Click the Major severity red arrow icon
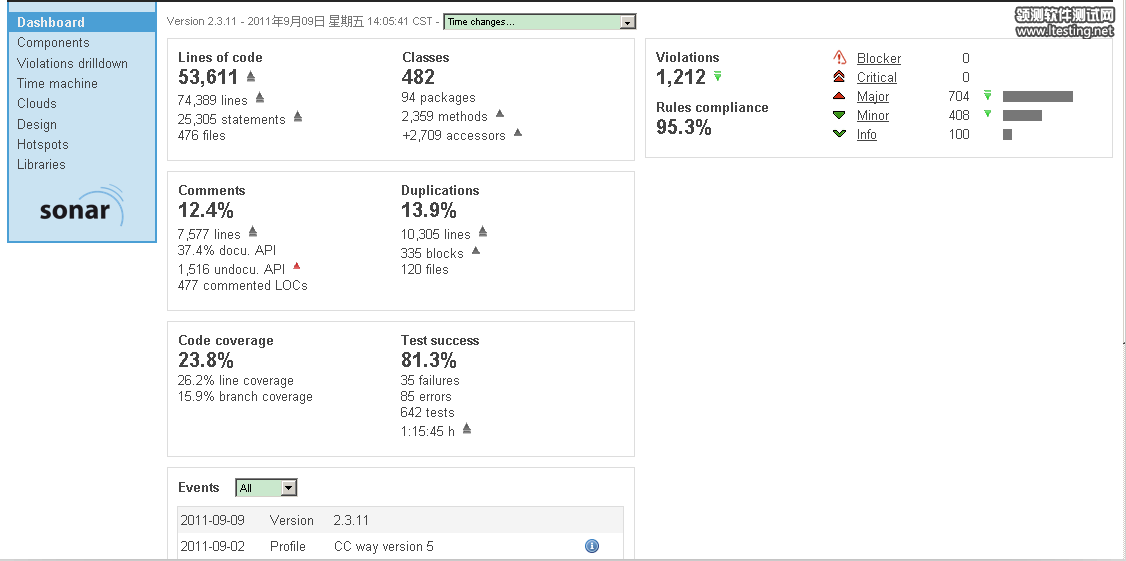This screenshot has height=561, width=1126. (x=840, y=96)
